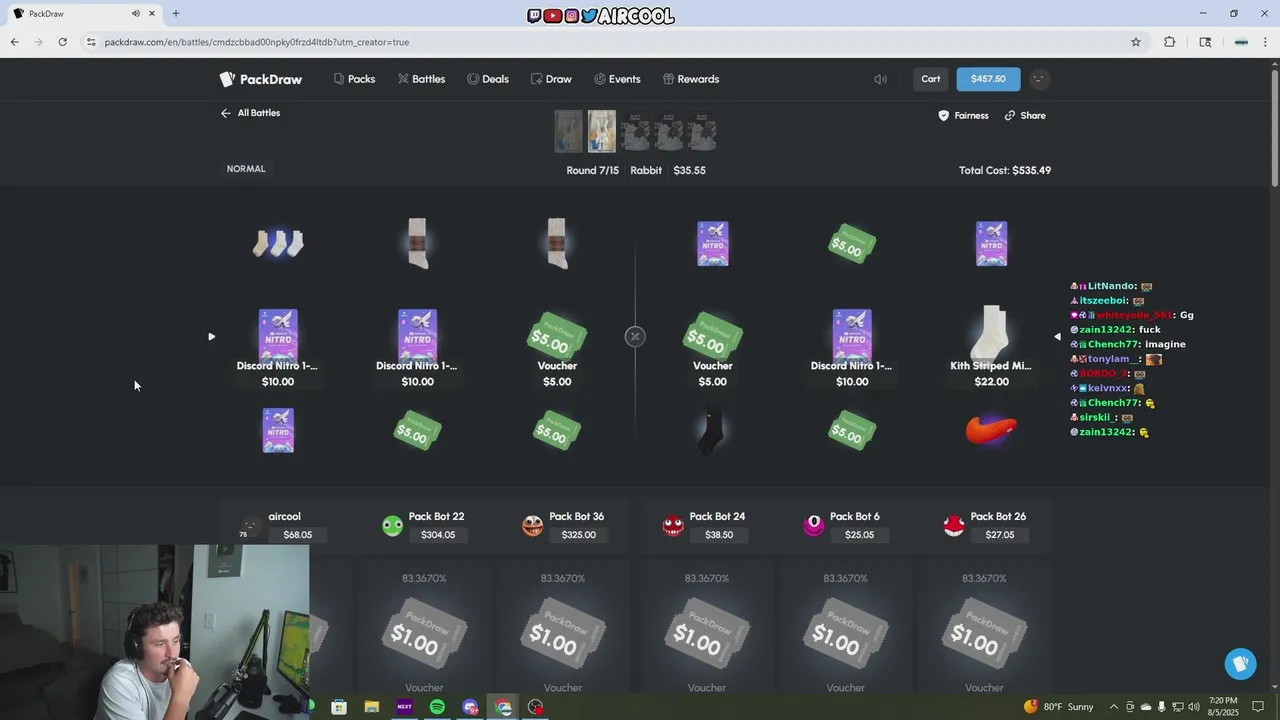Click Pack Bot 24's $5.00 Voucher item
Viewport: 1280px width, 720px height.
[x=713, y=347]
